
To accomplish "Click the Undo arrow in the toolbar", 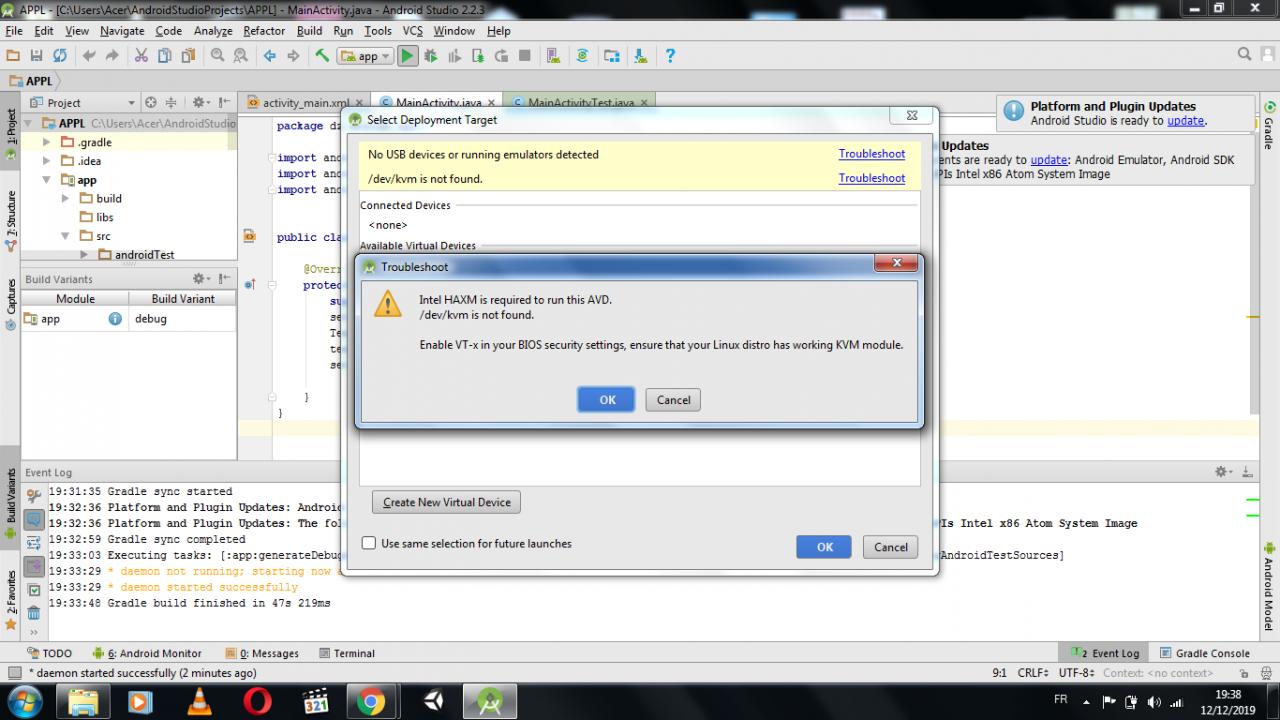I will pyautogui.click(x=90, y=56).
